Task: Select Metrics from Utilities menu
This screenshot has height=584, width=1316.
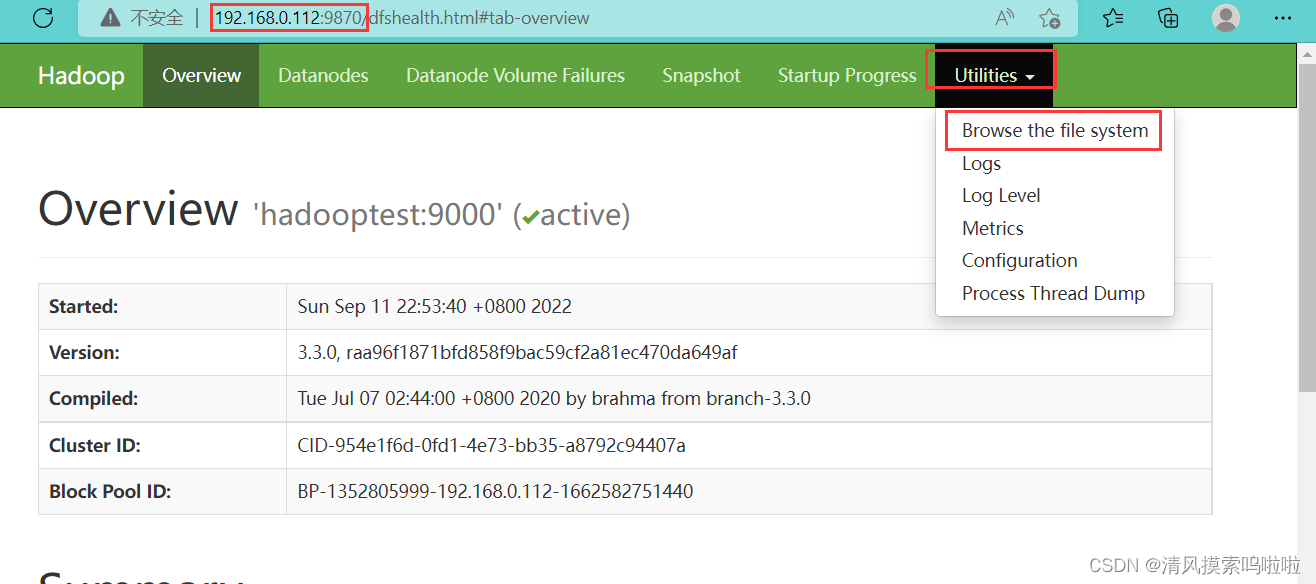Action: click(1054, 228)
